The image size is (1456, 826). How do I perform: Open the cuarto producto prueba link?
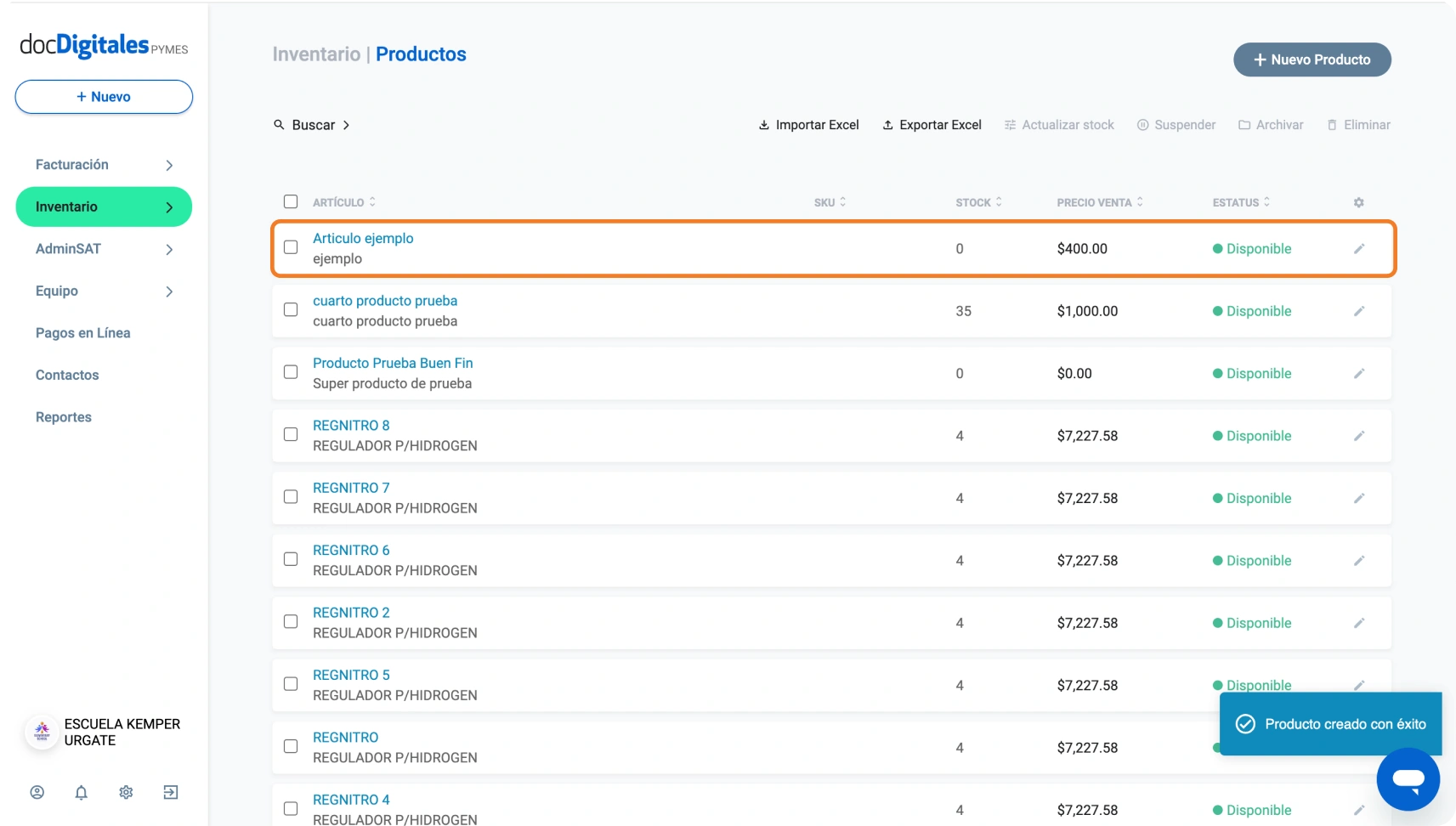[x=385, y=301]
